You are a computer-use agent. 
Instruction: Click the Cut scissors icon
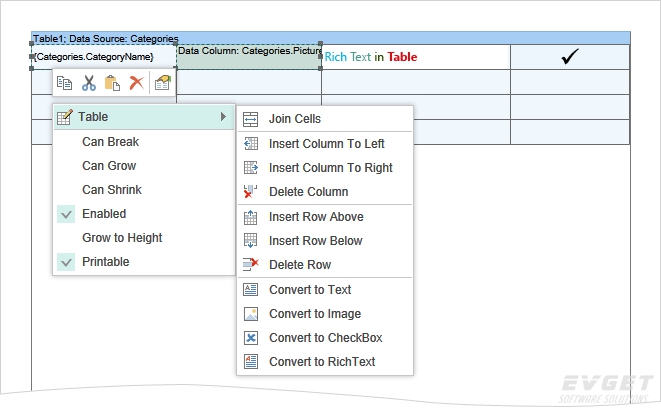pyautogui.click(x=89, y=83)
